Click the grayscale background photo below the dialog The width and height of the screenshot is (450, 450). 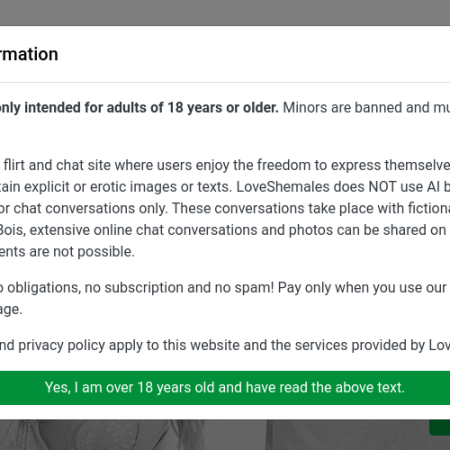point(213,435)
